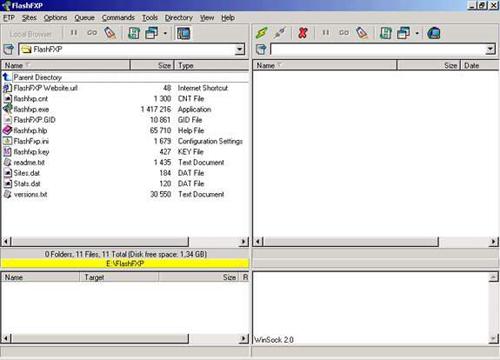Click the left pane pause transfer button
The width and height of the screenshot is (500, 360).
pos(74,33)
